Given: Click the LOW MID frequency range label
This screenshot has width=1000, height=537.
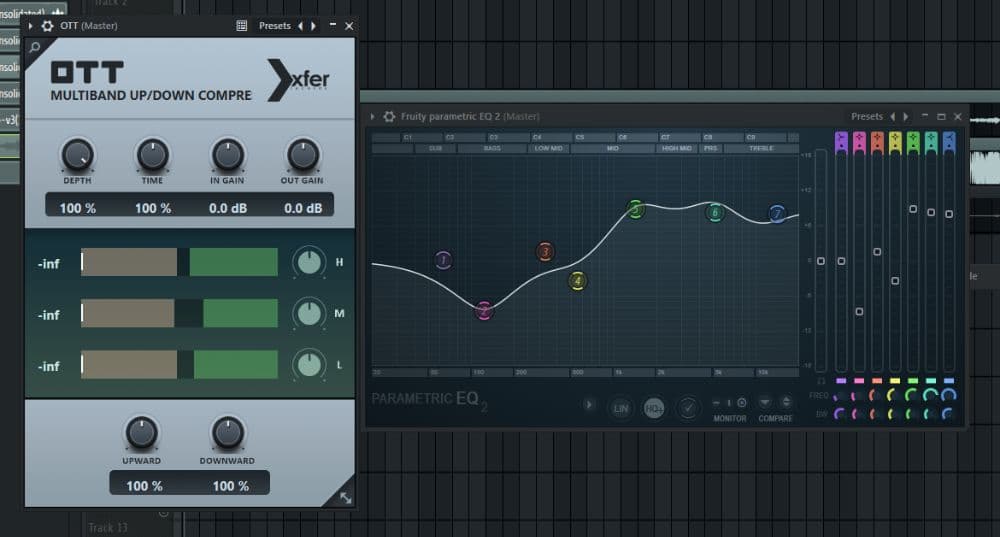Looking at the screenshot, I should [x=548, y=148].
